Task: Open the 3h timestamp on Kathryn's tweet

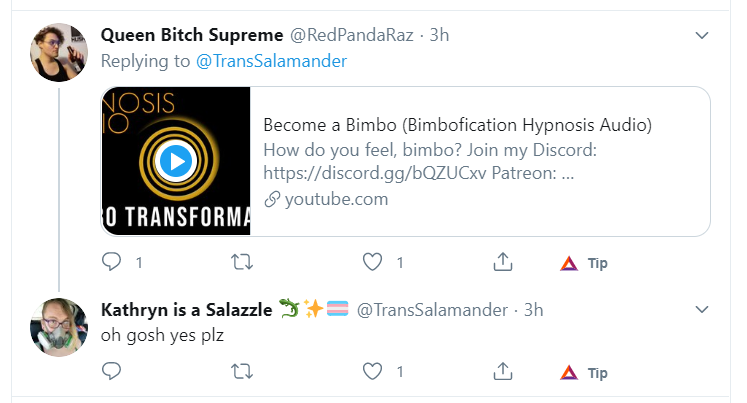Action: [x=534, y=310]
